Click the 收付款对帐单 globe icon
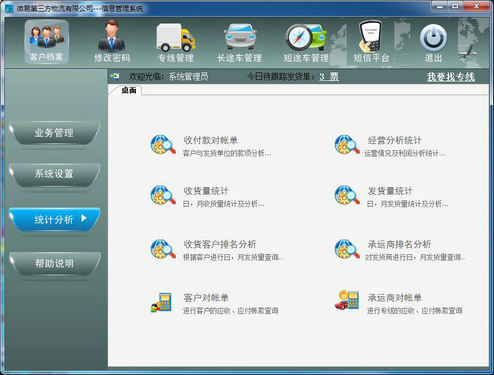Image resolution: width=494 pixels, height=375 pixels. point(162,145)
